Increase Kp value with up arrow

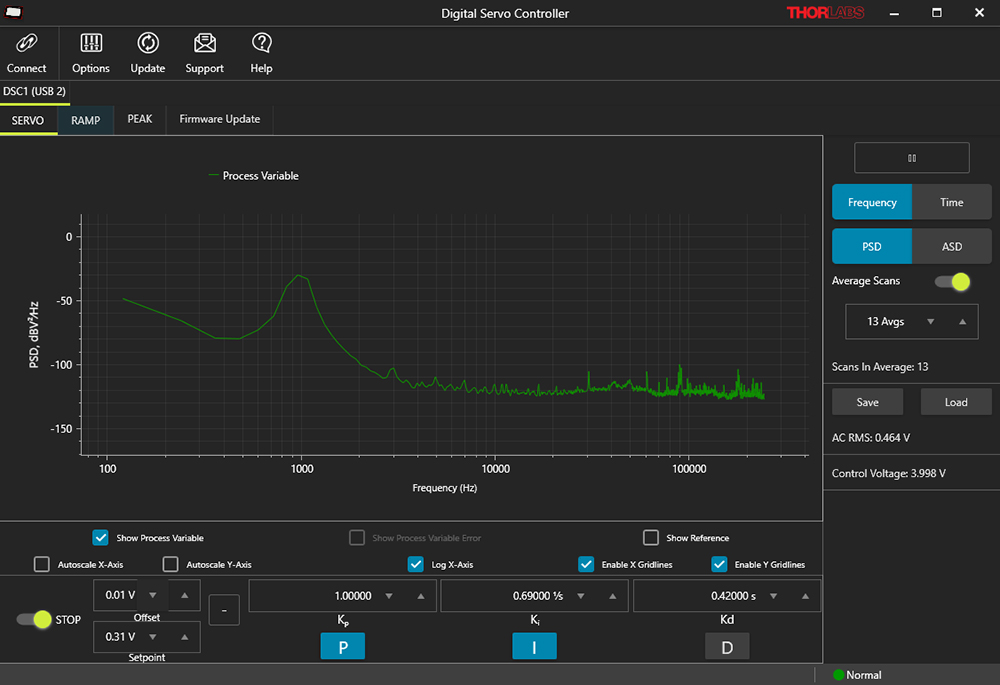(420, 596)
